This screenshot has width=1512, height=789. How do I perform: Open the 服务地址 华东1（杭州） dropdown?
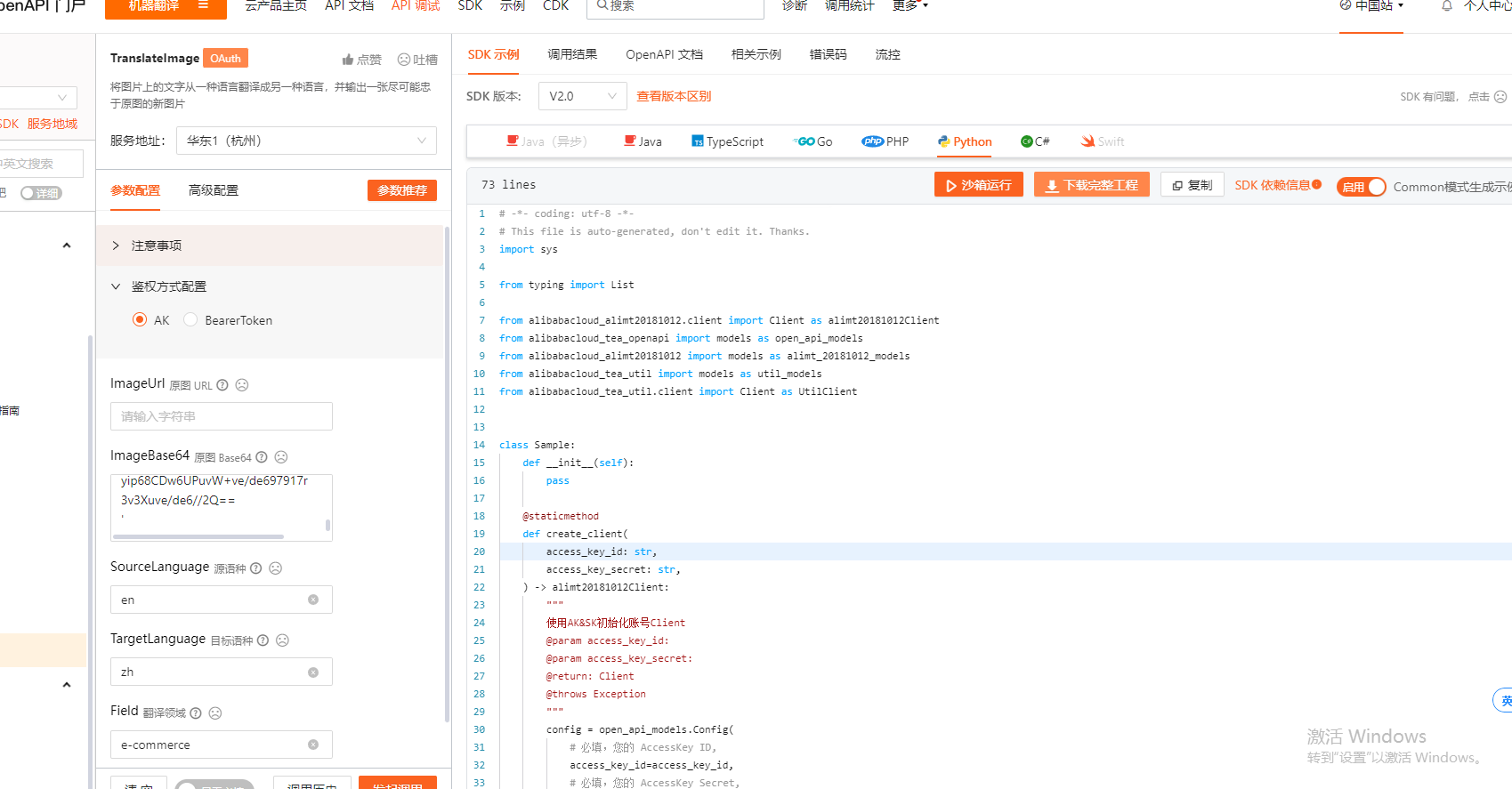tap(307, 141)
